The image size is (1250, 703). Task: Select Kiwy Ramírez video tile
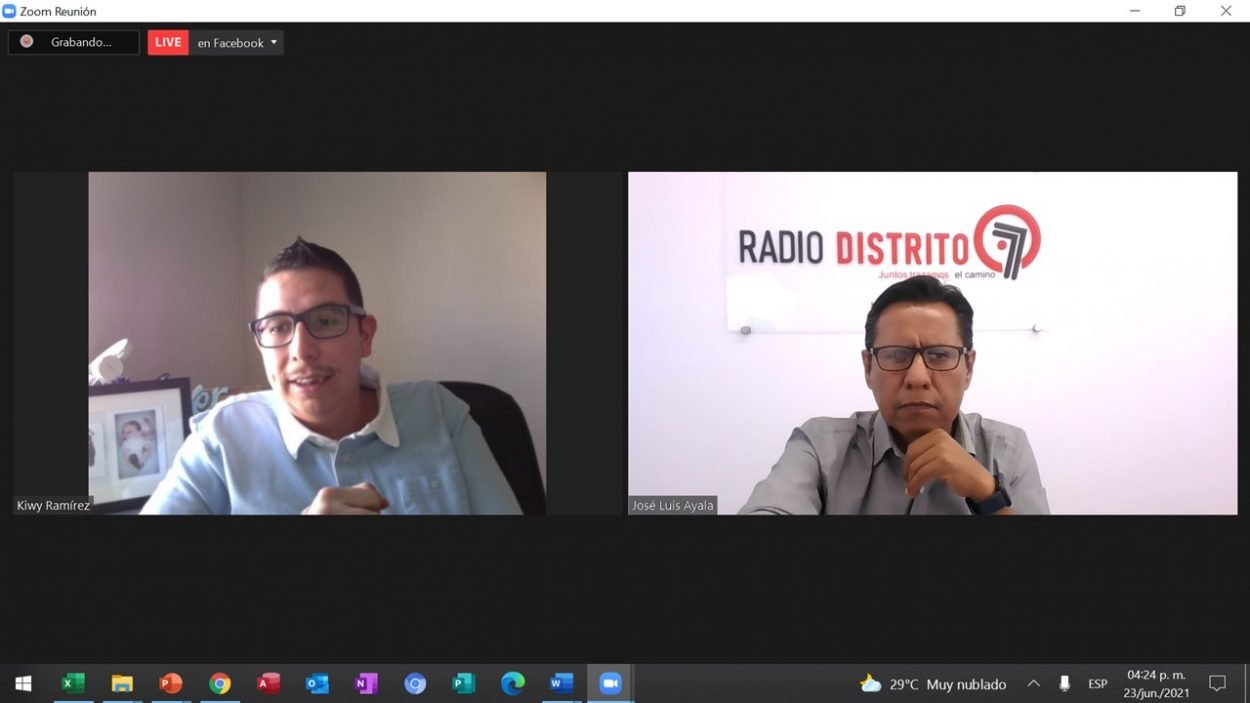[317, 343]
